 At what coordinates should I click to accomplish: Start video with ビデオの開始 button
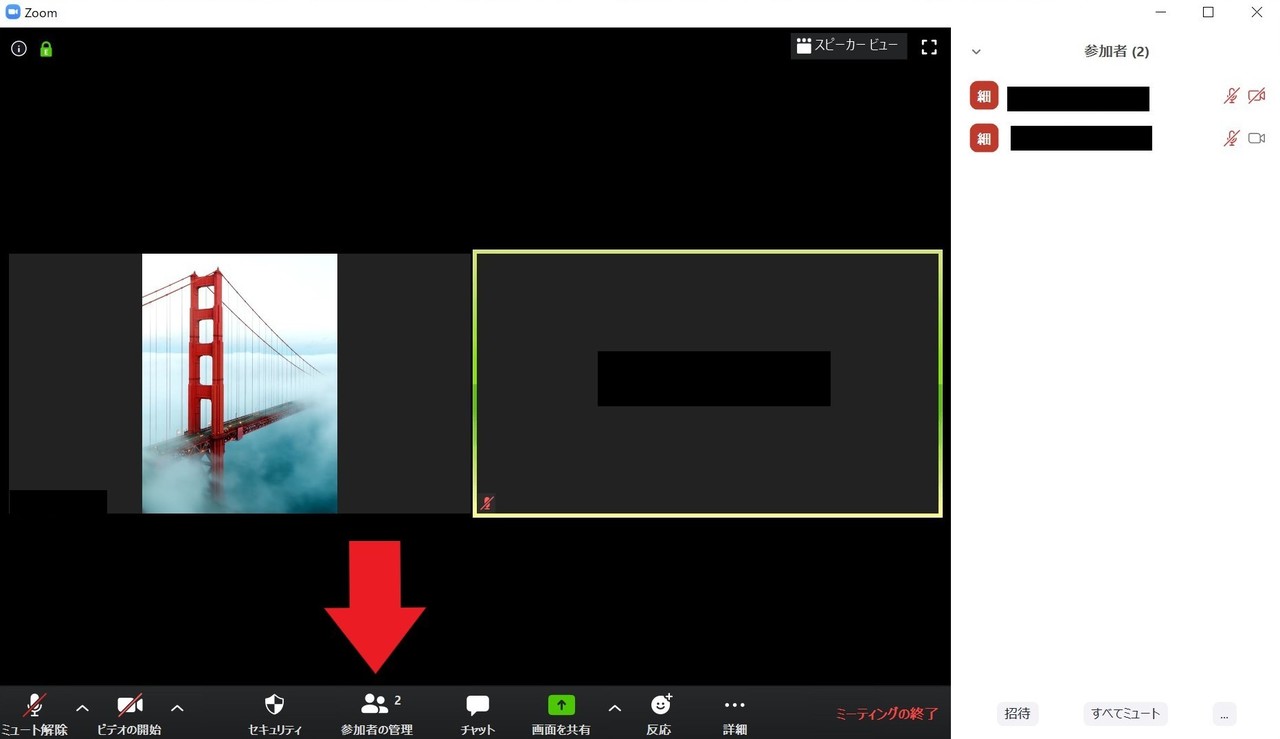click(x=129, y=714)
